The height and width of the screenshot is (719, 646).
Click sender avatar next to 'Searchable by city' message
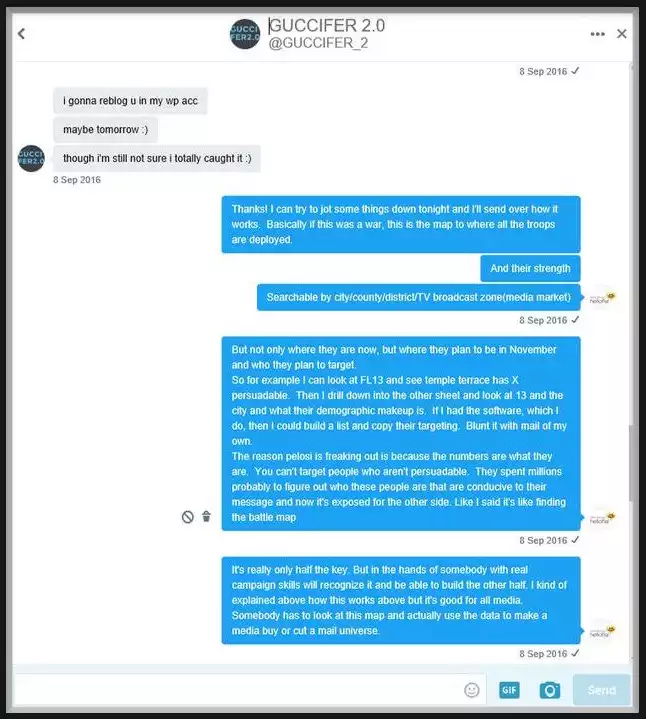(602, 298)
